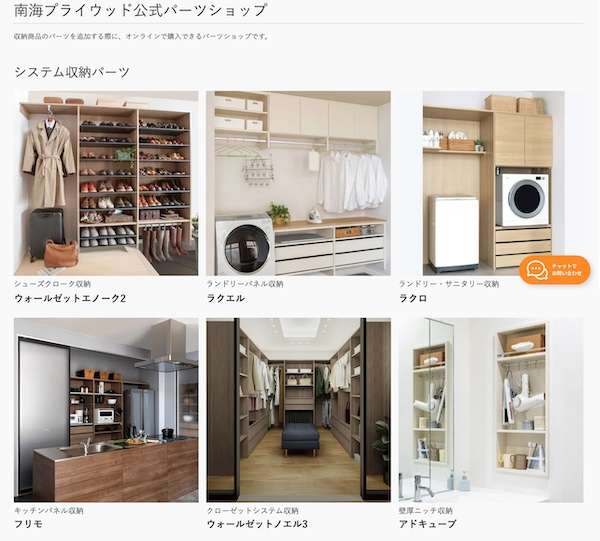Click the ランドリー・サニタリー収納 category text
The height and width of the screenshot is (541, 600).
point(448,284)
